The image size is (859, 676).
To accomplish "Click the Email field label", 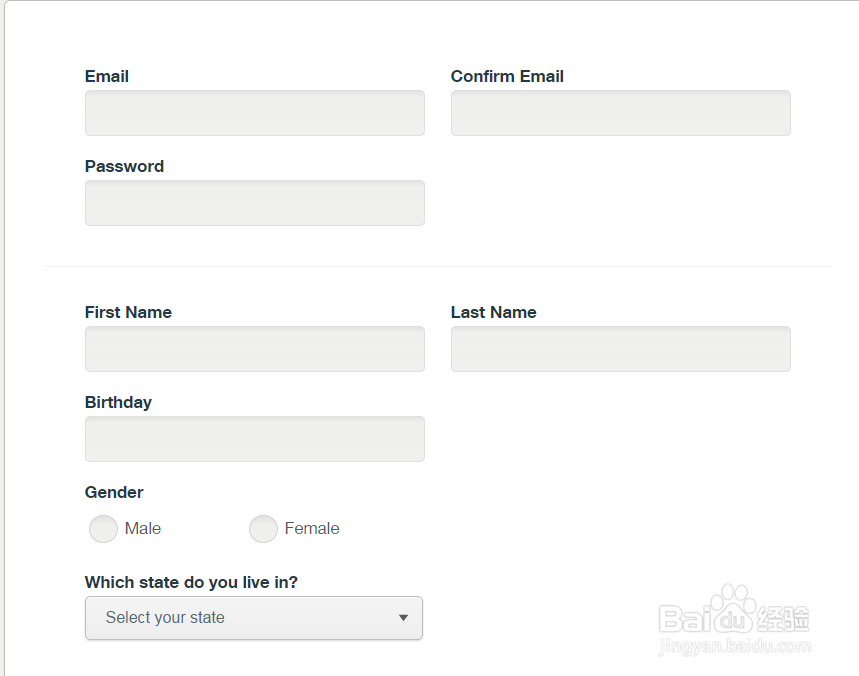I will click(107, 76).
